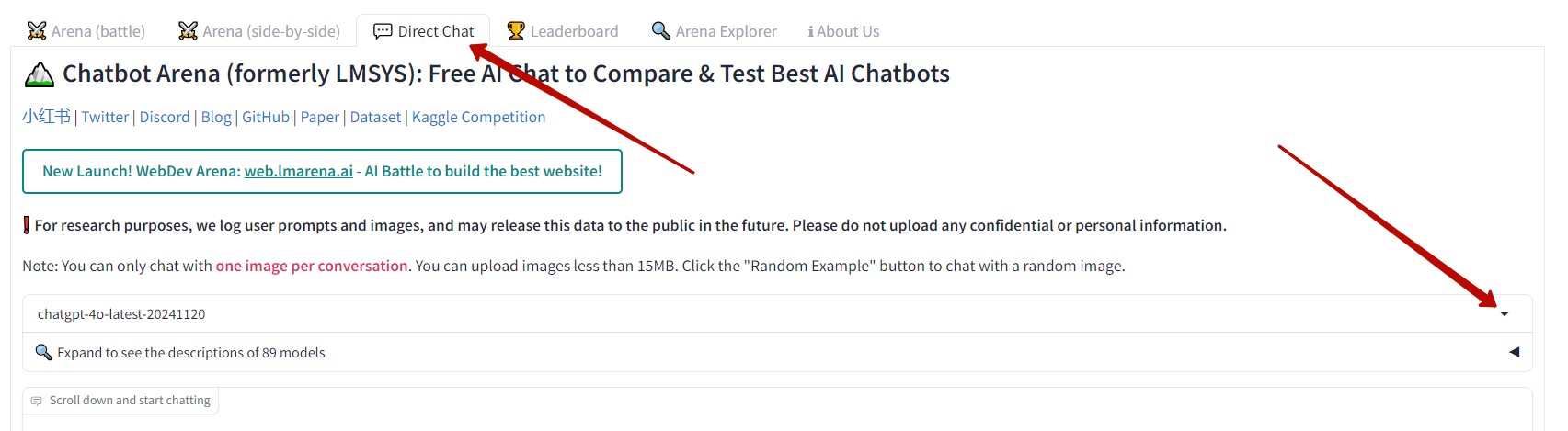Open the Kaggle Competition link
The width and height of the screenshot is (1568, 431).
point(478,117)
